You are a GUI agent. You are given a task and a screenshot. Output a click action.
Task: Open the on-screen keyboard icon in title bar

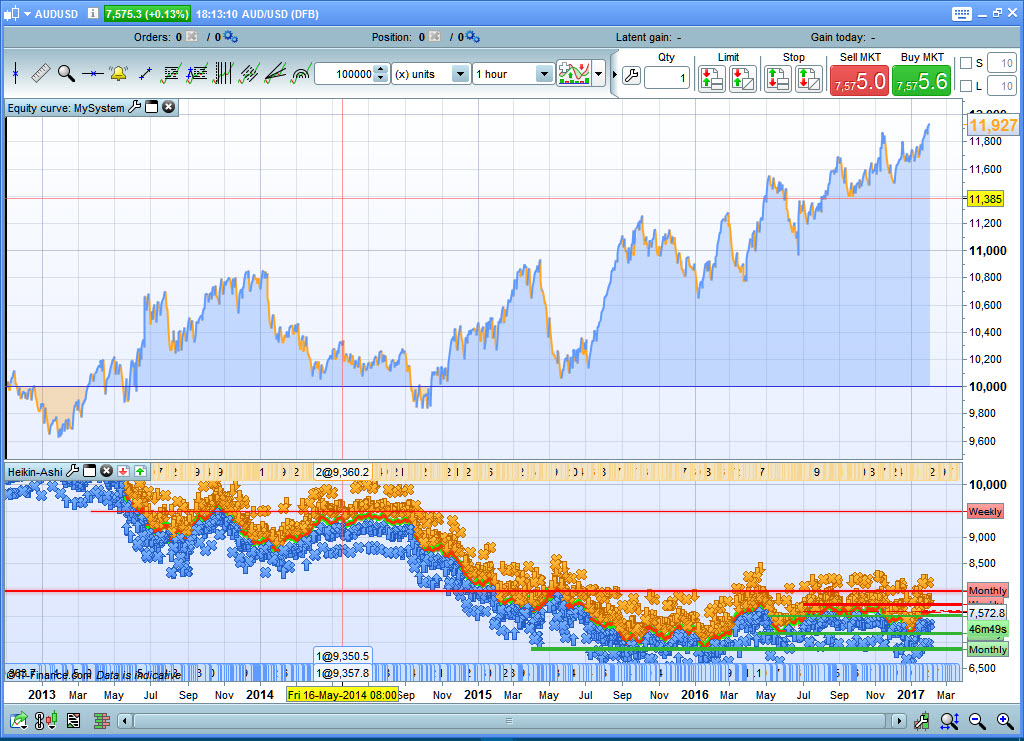pos(961,14)
